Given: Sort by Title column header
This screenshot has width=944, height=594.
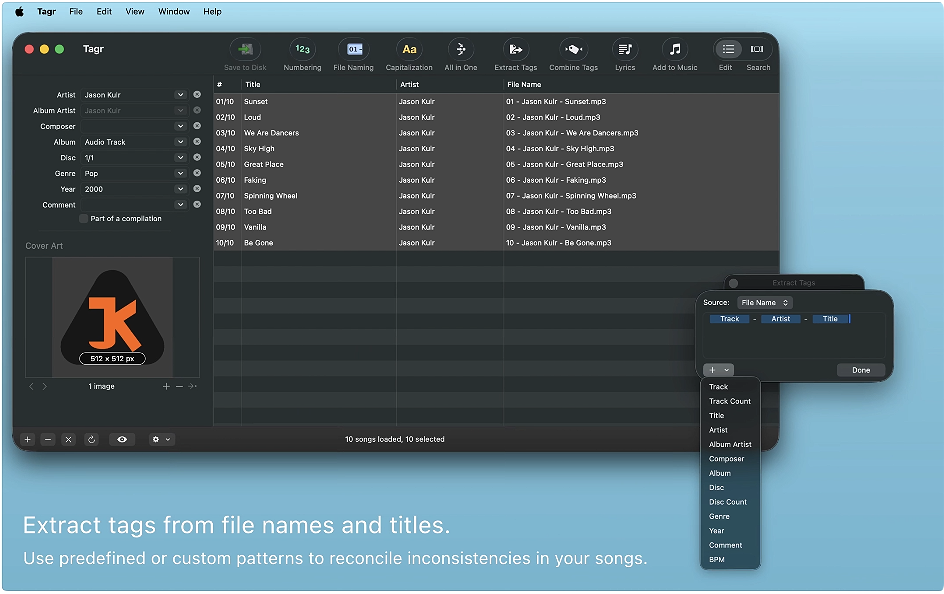Looking at the screenshot, I should tap(318, 84).
